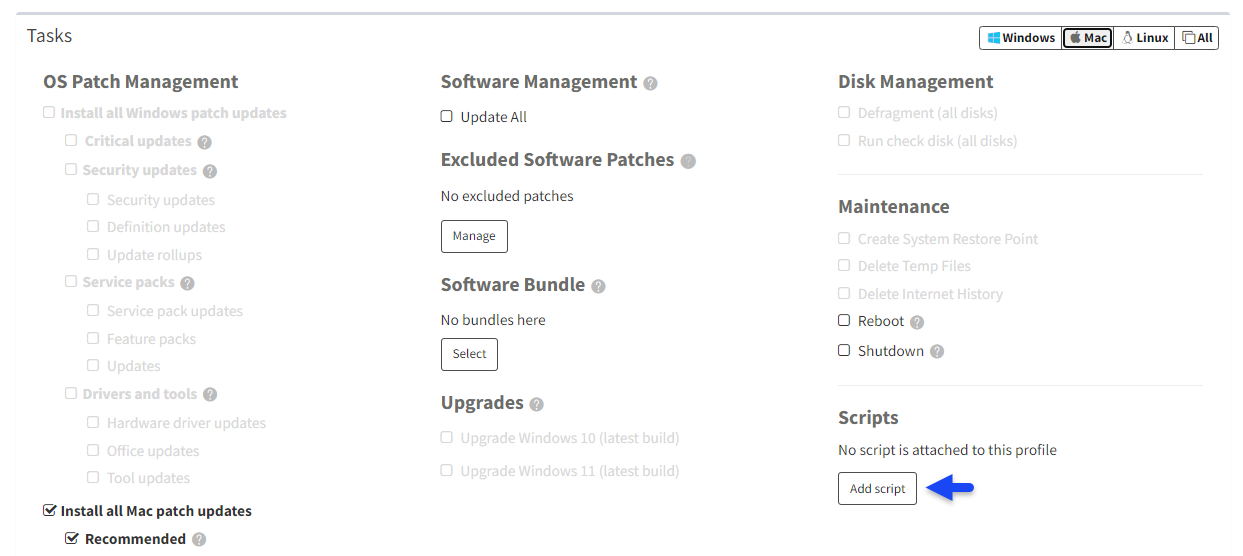Open help icon beside Software Management
Image resolution: width=1243 pixels, height=556 pixels.
pyautogui.click(x=650, y=83)
